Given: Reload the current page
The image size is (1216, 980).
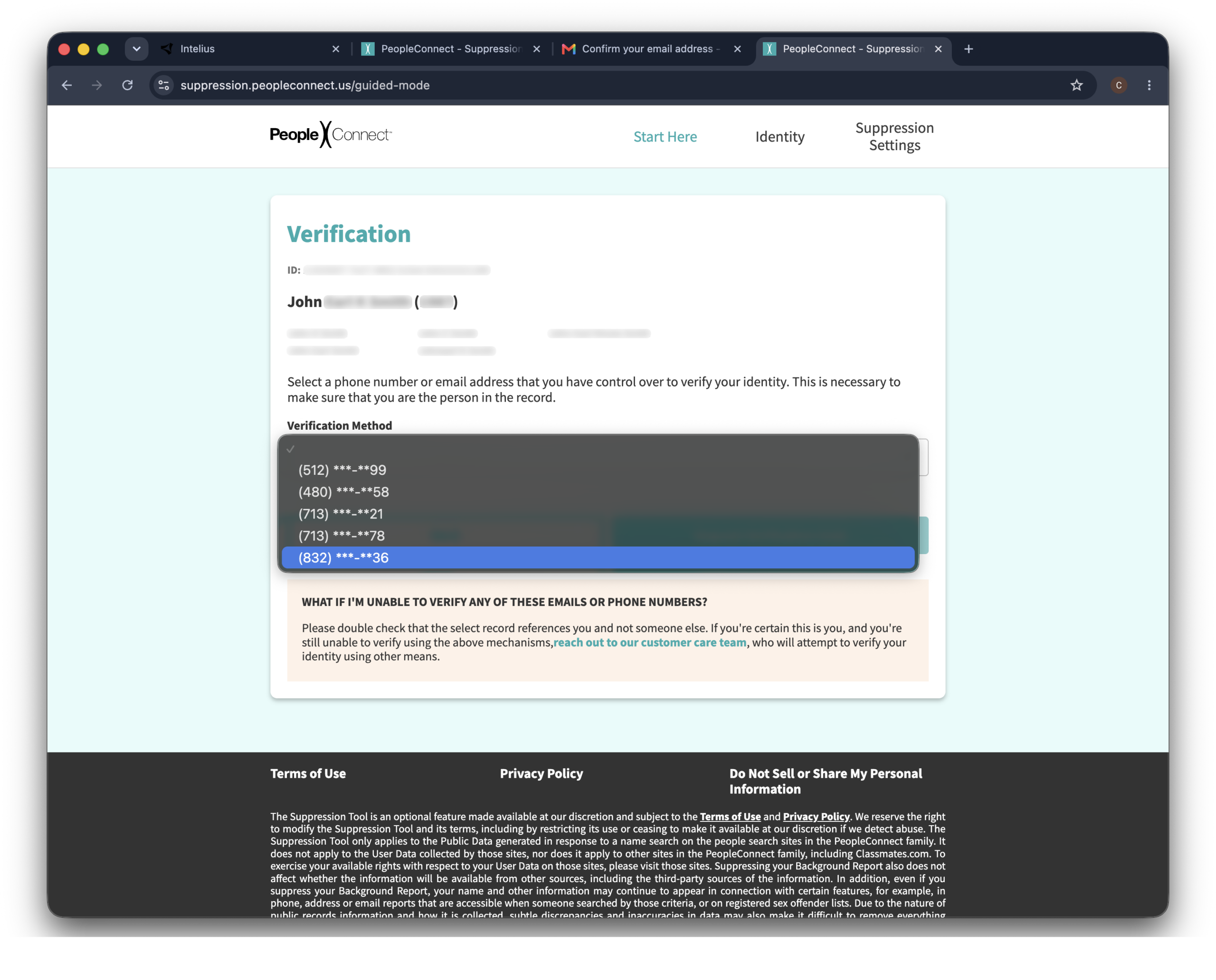Looking at the screenshot, I should click(128, 85).
